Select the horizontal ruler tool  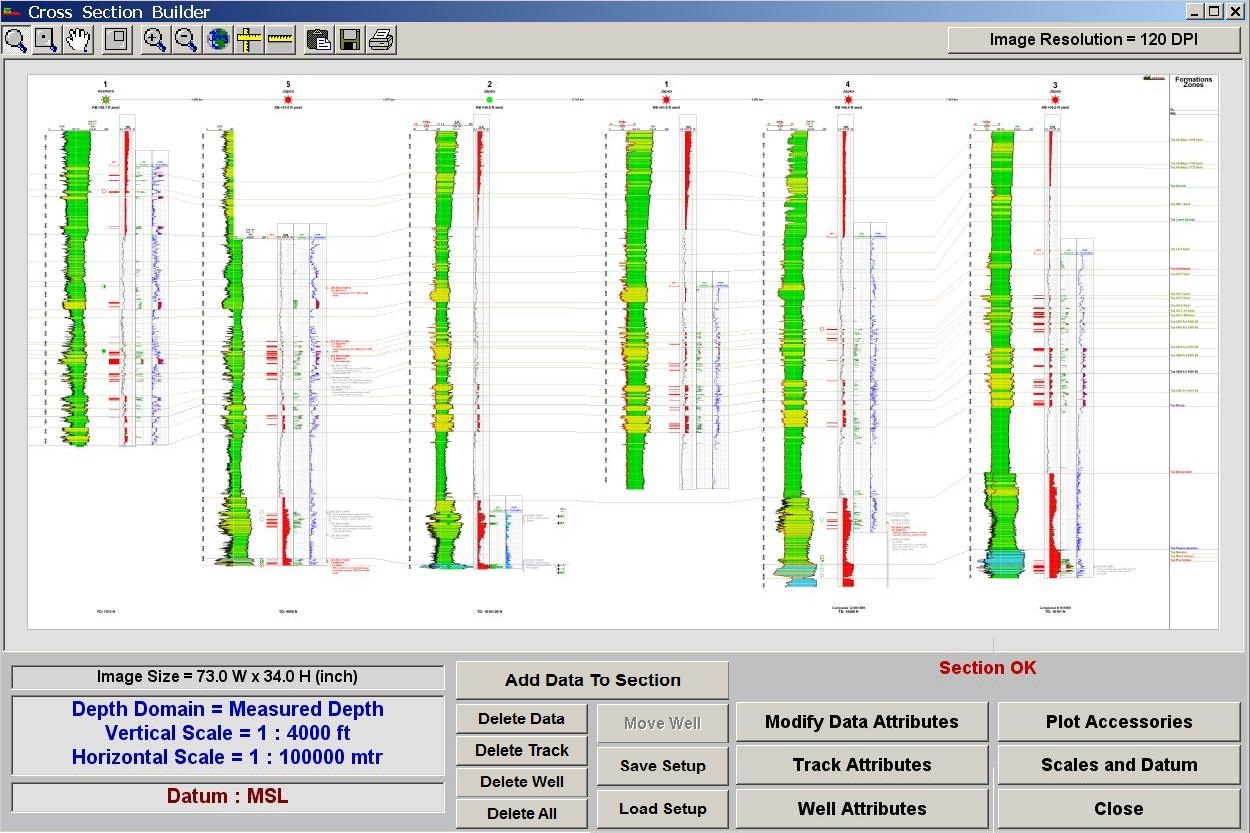280,40
